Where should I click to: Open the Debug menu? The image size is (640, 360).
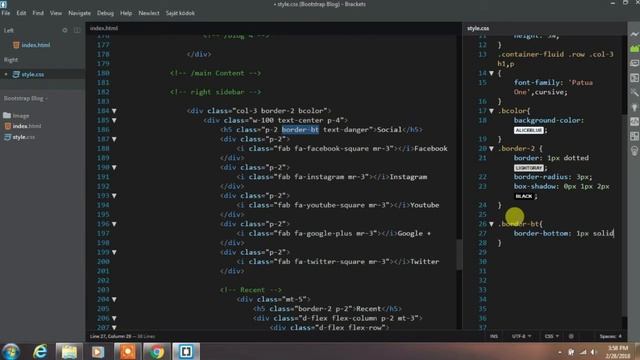tap(105, 13)
